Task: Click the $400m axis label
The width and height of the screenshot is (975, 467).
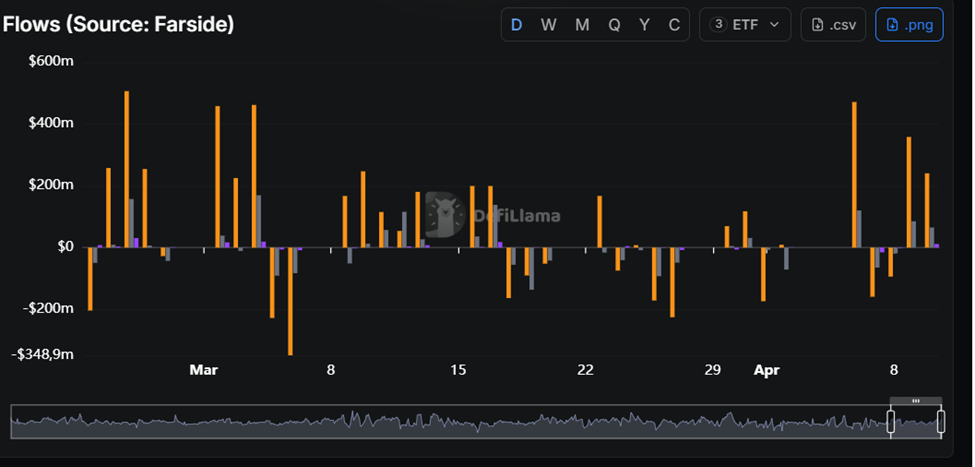Action: (51, 123)
